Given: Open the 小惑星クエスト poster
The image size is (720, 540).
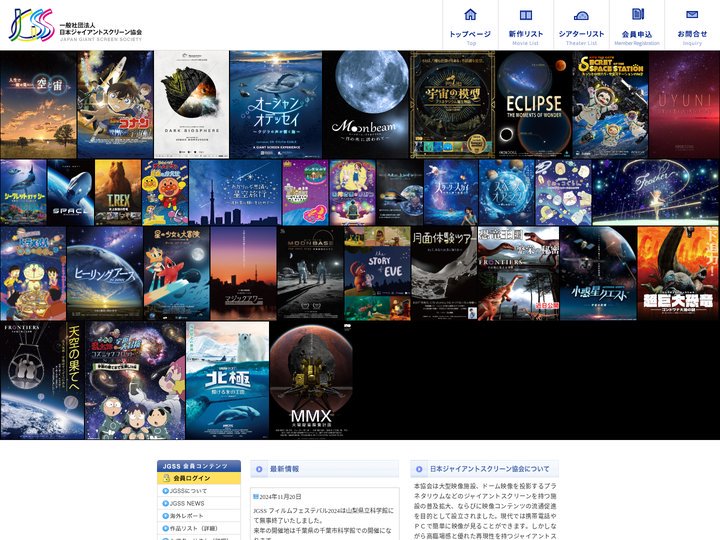Looking at the screenshot, I should pyautogui.click(x=598, y=274).
